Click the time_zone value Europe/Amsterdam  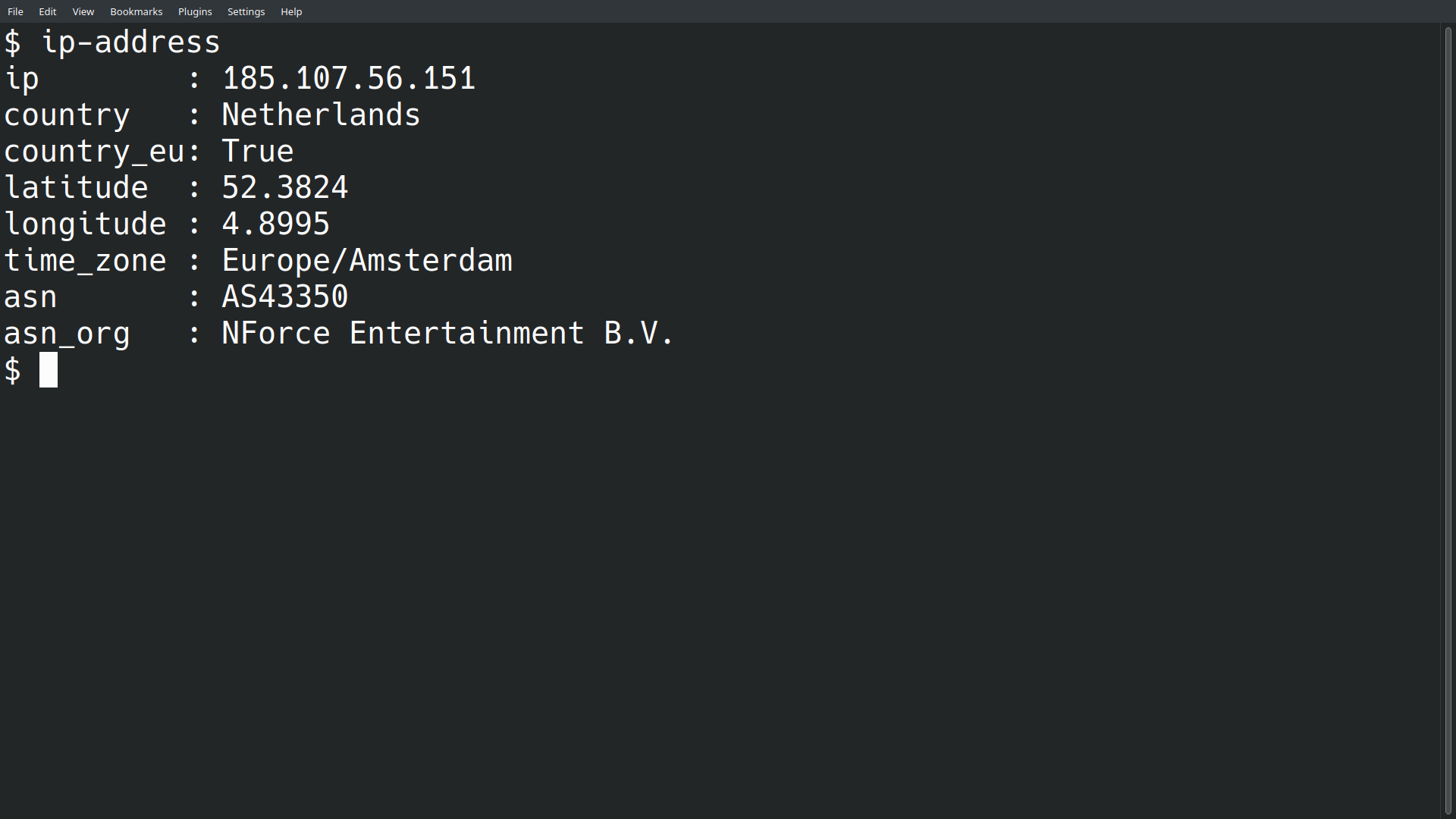(x=367, y=260)
